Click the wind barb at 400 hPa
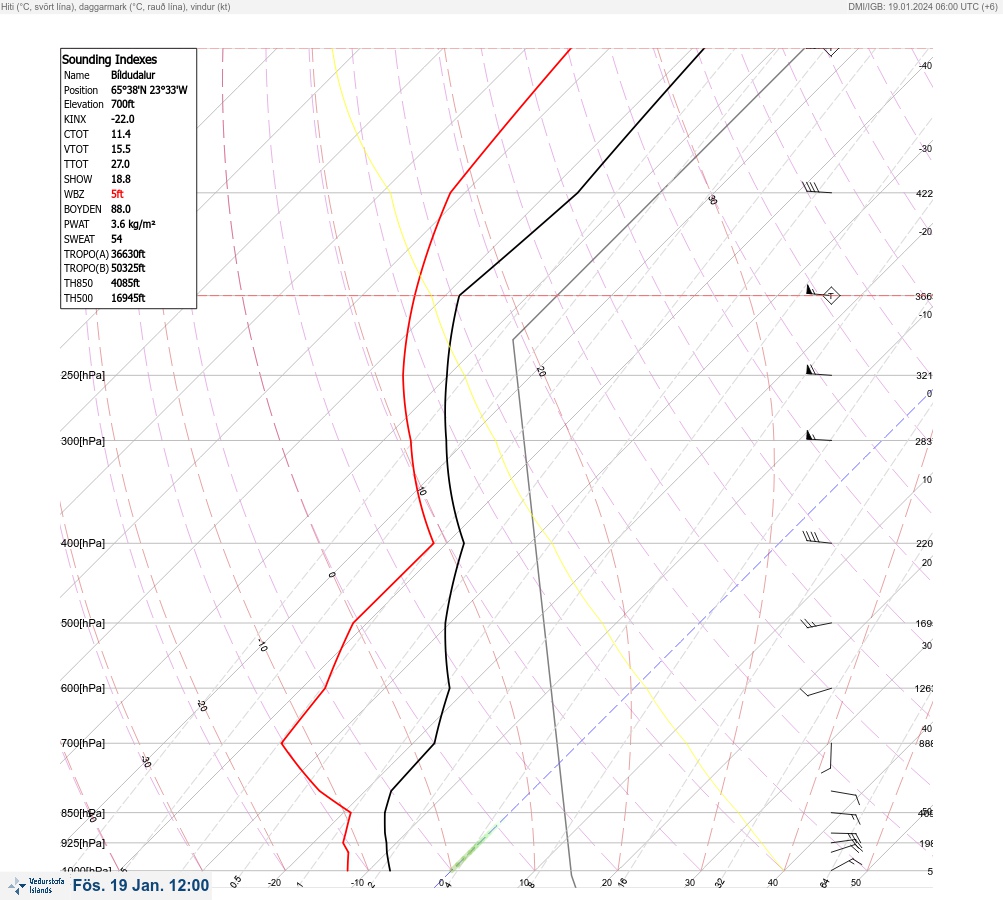Viewport: 1003px width, 900px height. (x=817, y=538)
